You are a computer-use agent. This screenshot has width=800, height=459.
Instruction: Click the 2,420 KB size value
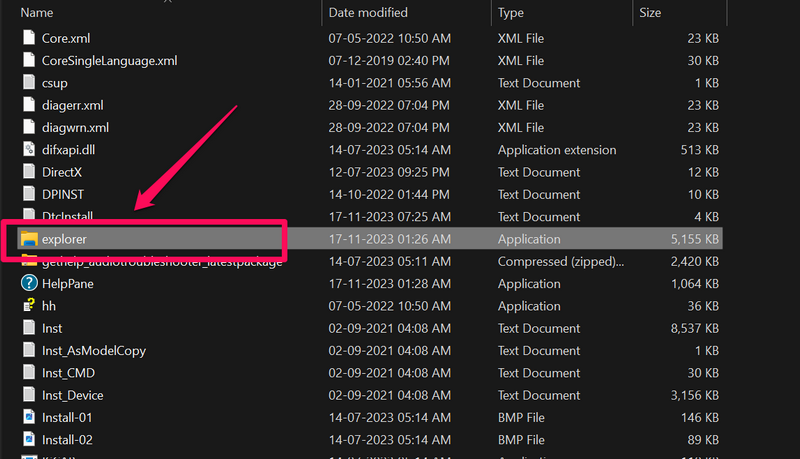(695, 262)
